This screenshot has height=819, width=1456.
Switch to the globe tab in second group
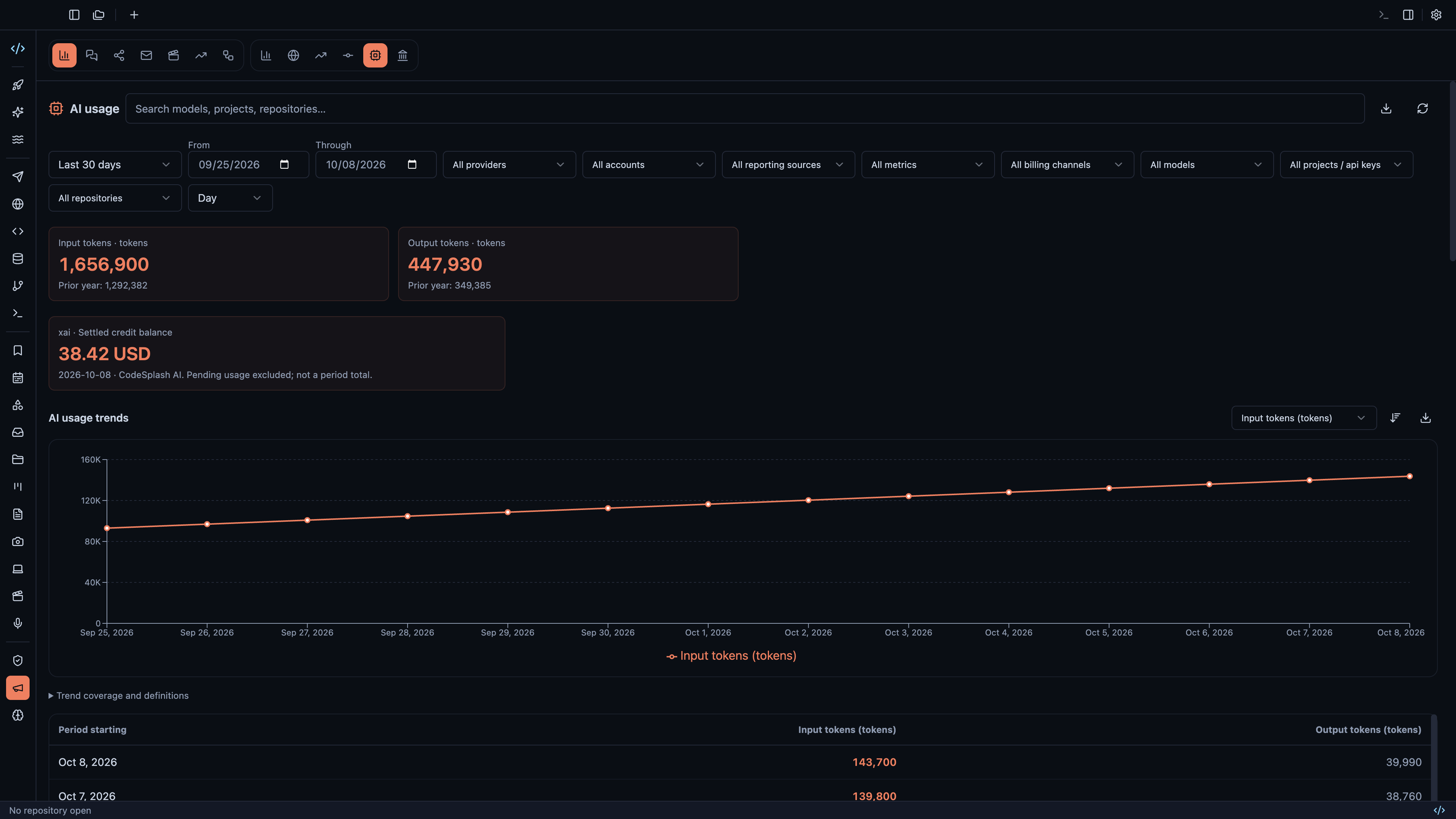click(x=293, y=55)
